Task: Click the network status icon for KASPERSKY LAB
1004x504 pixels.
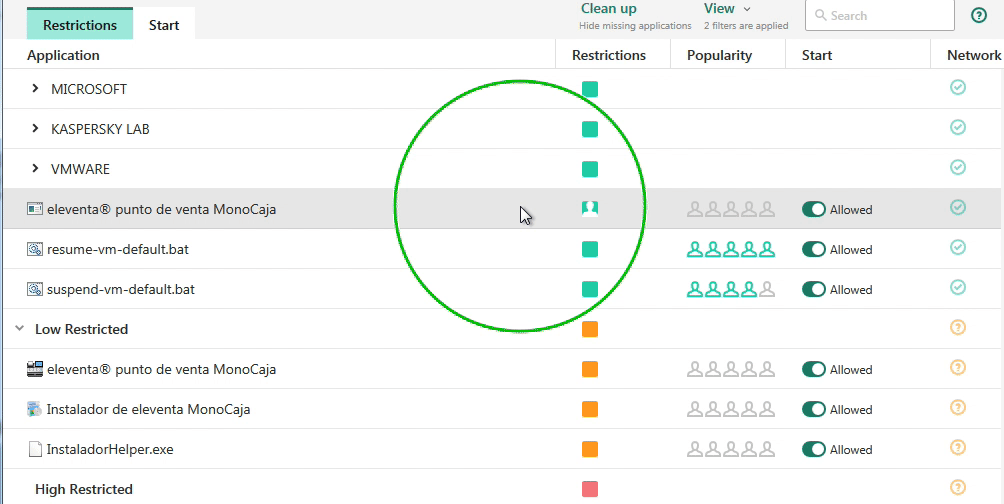Action: point(957,128)
